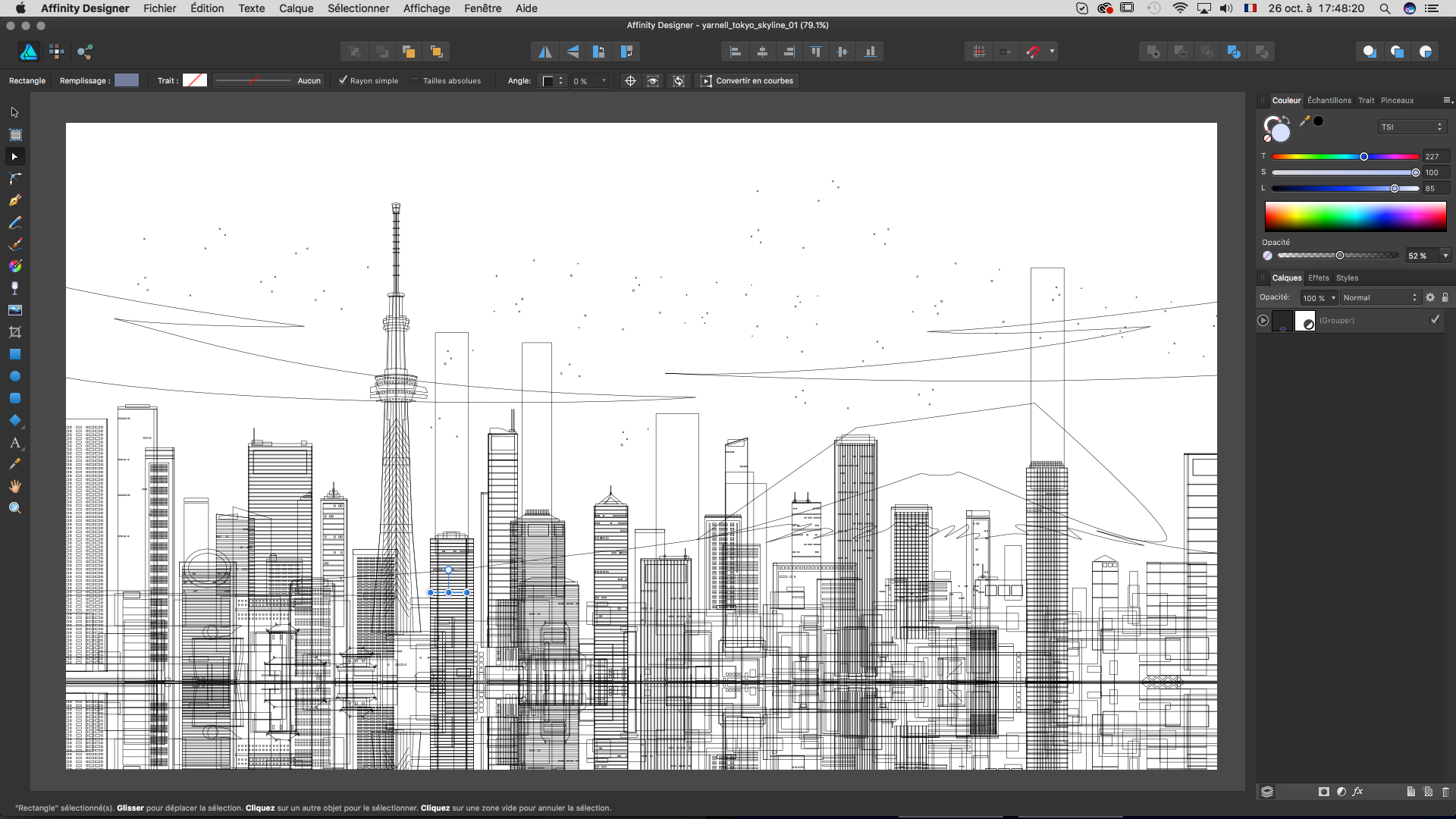
Task: Toggle the Rayon simple checkbox
Action: coord(343,80)
